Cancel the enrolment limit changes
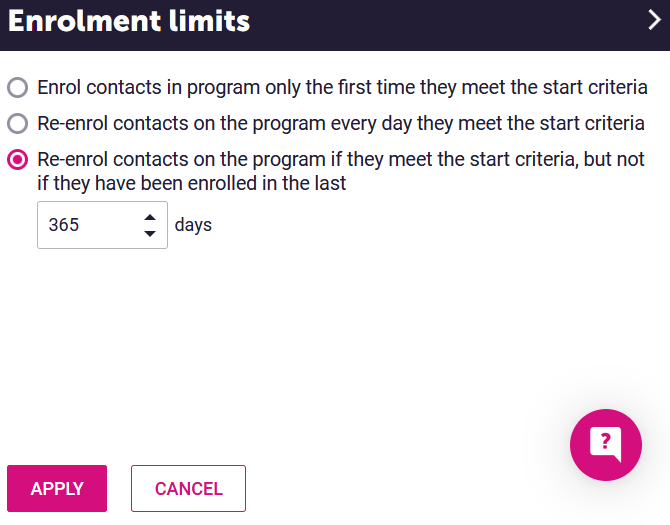 [188, 488]
